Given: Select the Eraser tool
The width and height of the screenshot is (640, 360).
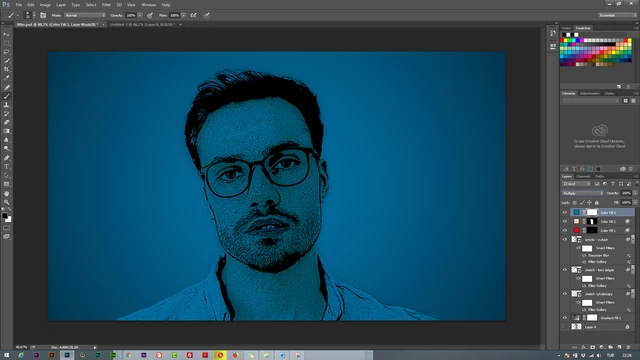Looking at the screenshot, I should [x=6, y=122].
